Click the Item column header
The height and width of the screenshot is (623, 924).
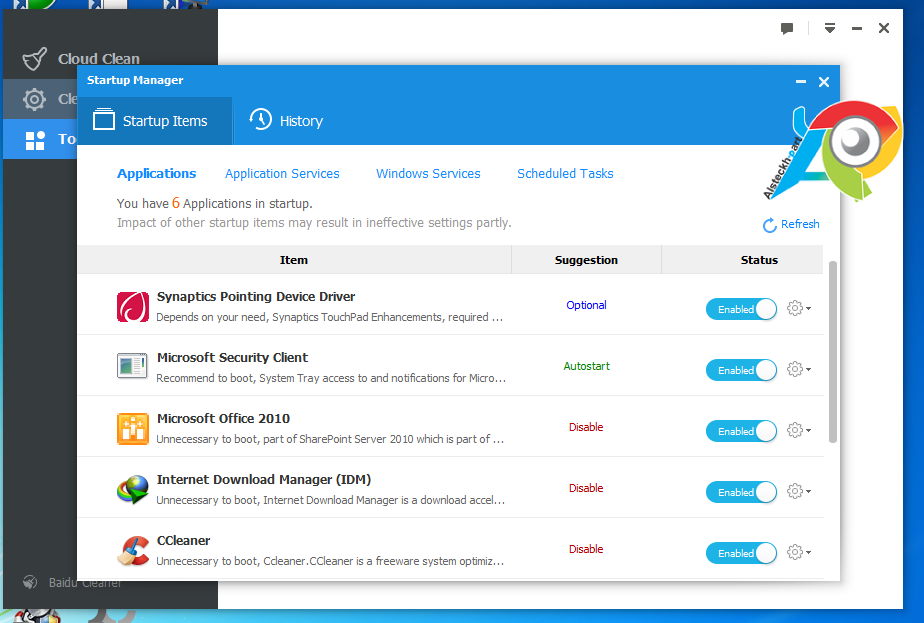[294, 260]
